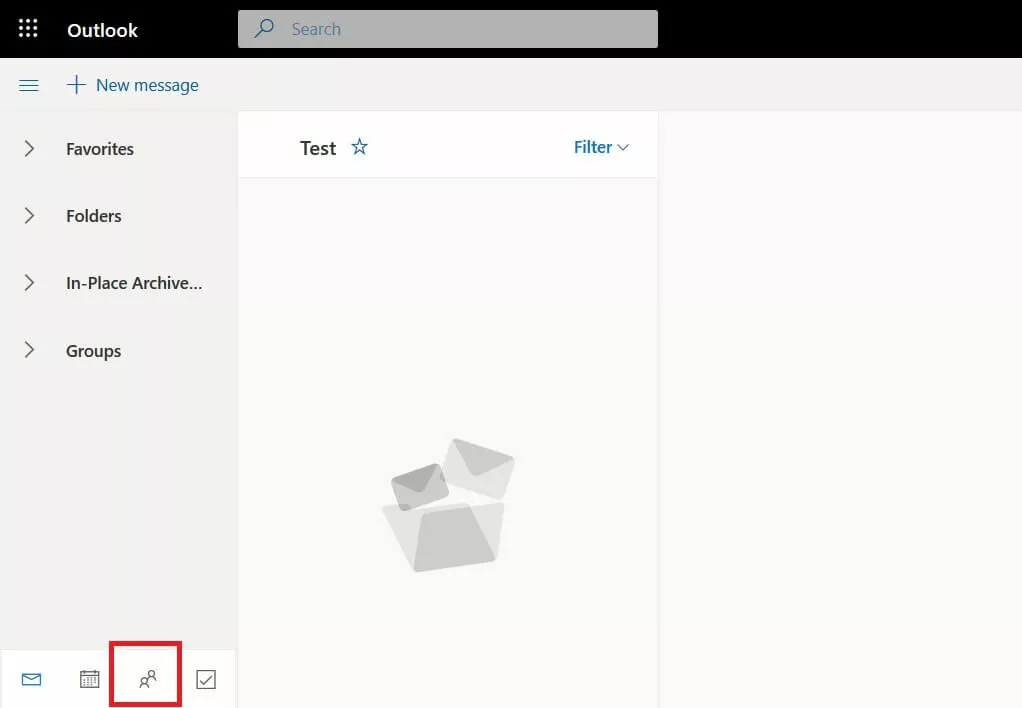1022x708 pixels.
Task: Toggle the Groups section open
Action: pyautogui.click(x=29, y=350)
